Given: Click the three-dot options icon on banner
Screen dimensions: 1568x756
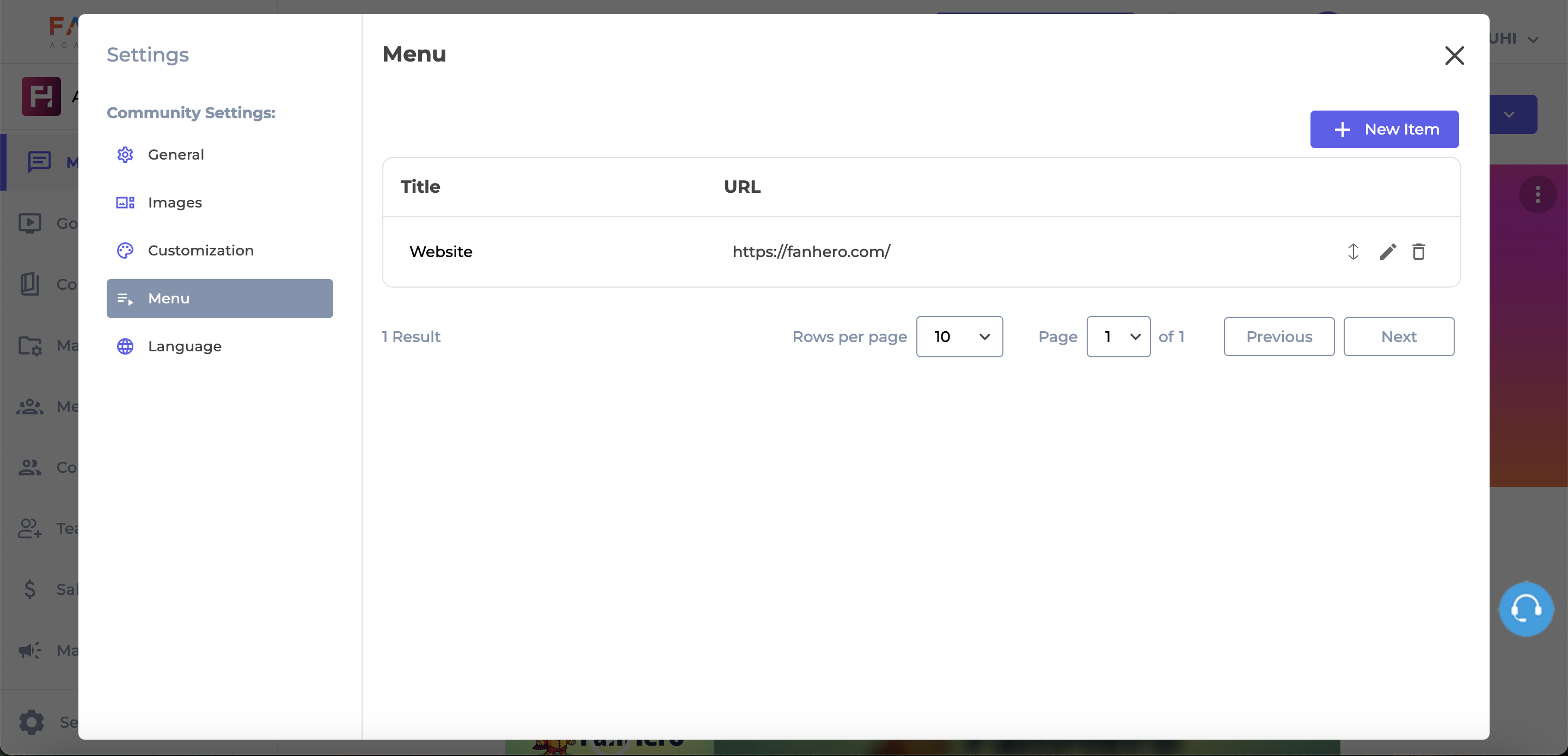Looking at the screenshot, I should coord(1537,194).
